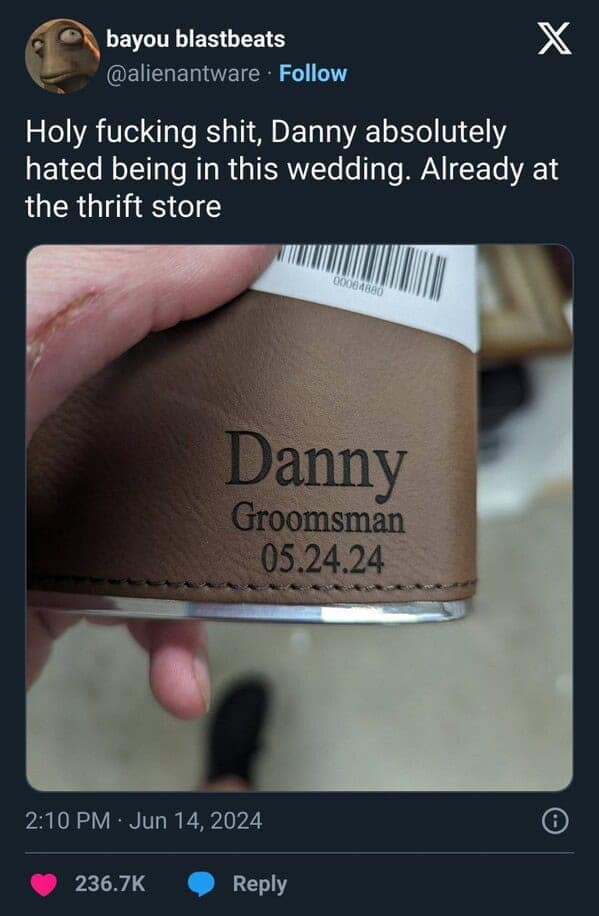The width and height of the screenshot is (599, 916).
Task: Open the leather flask photo attachment
Action: point(299,518)
